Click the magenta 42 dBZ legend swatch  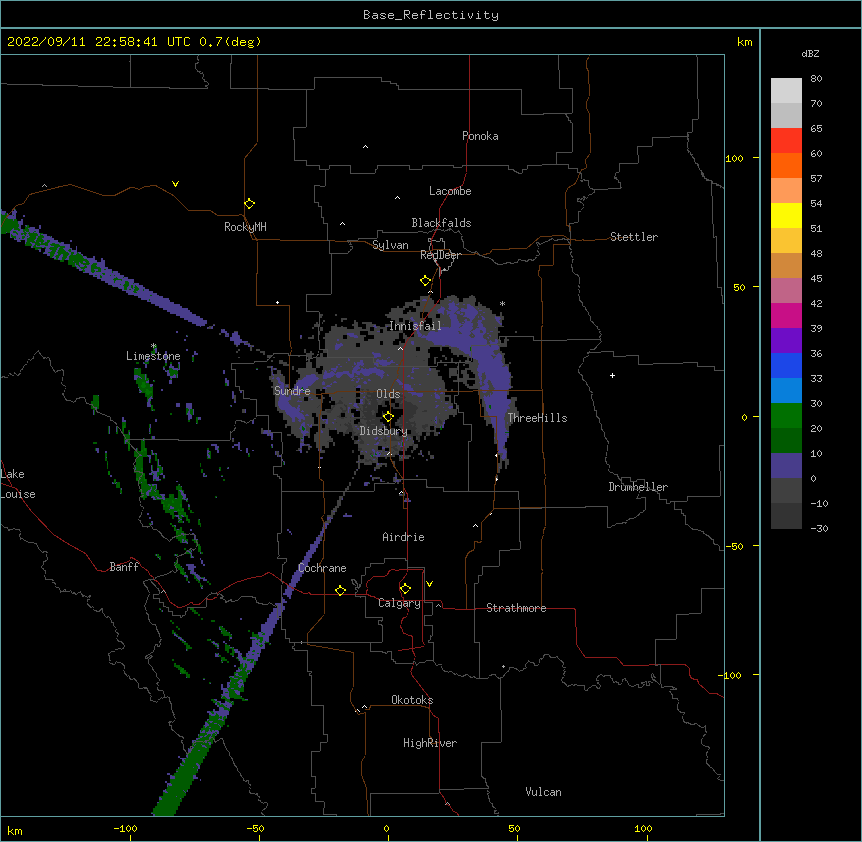tap(786, 315)
